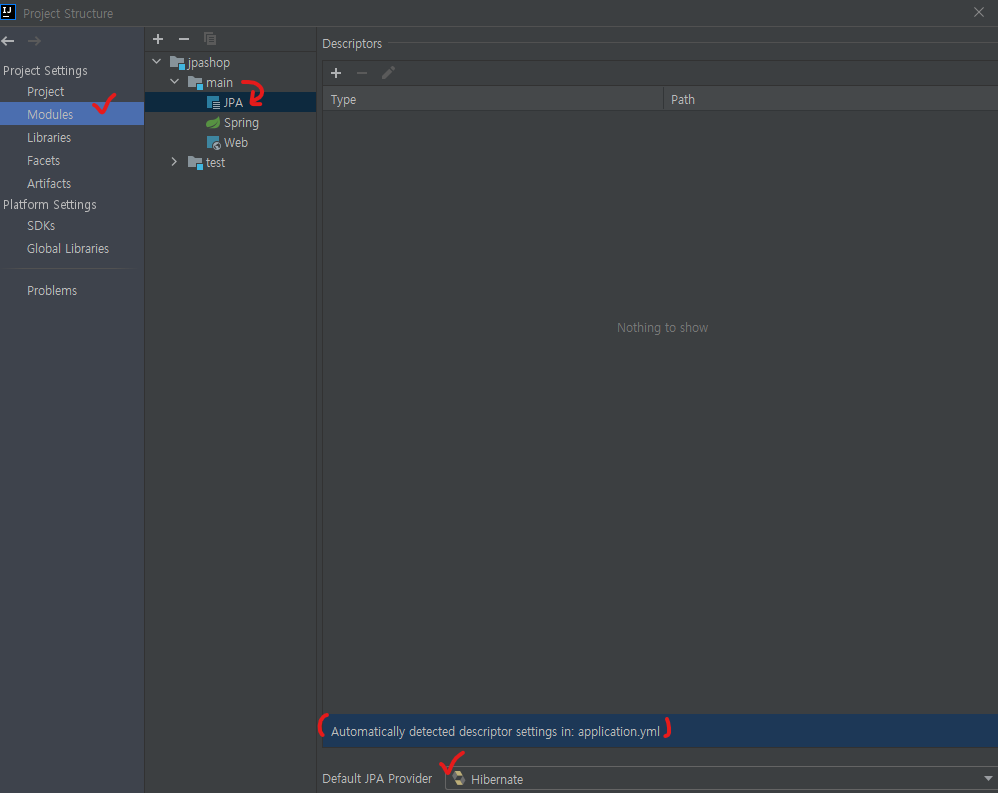Add a descriptor with the plus icon
Viewport: 998px width, 793px height.
(x=336, y=73)
